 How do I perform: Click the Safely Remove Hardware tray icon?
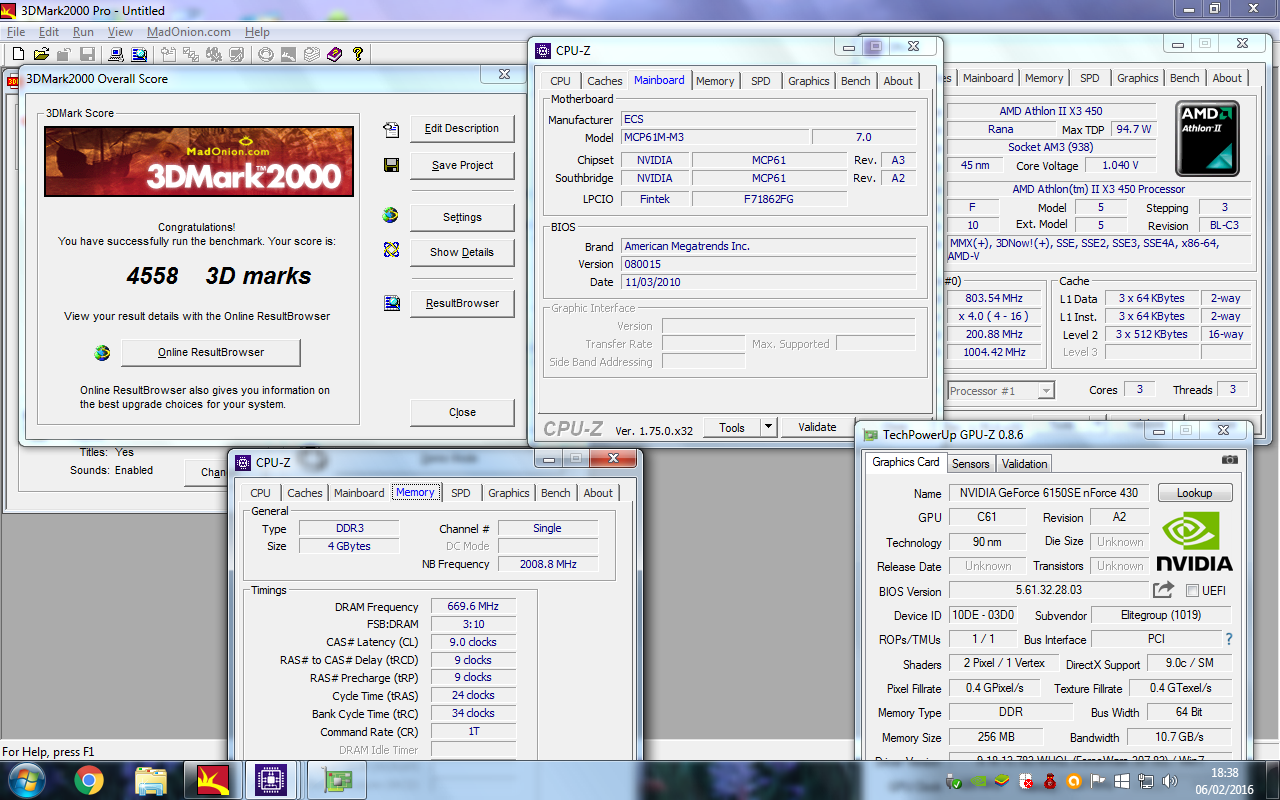[953, 781]
